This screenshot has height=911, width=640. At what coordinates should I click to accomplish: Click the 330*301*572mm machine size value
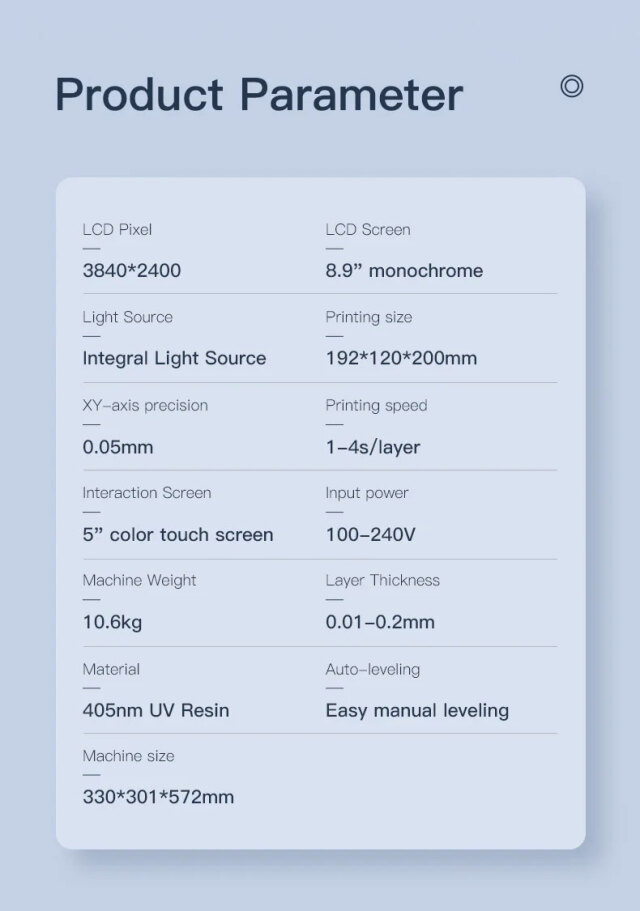coord(158,797)
